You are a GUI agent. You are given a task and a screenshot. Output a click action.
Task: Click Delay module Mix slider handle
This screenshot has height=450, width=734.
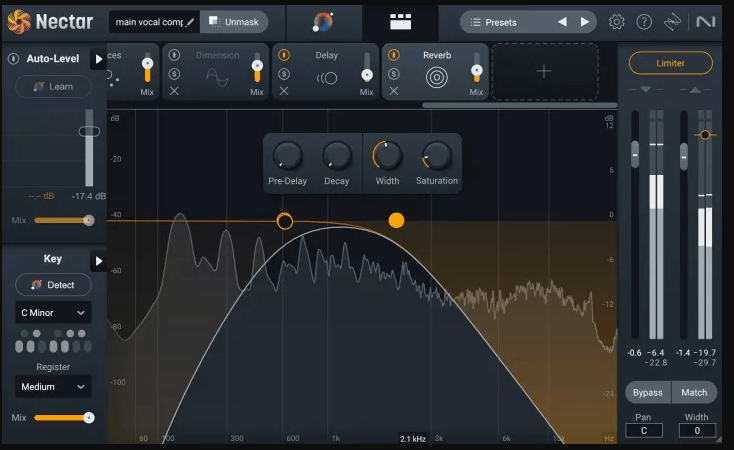click(367, 74)
